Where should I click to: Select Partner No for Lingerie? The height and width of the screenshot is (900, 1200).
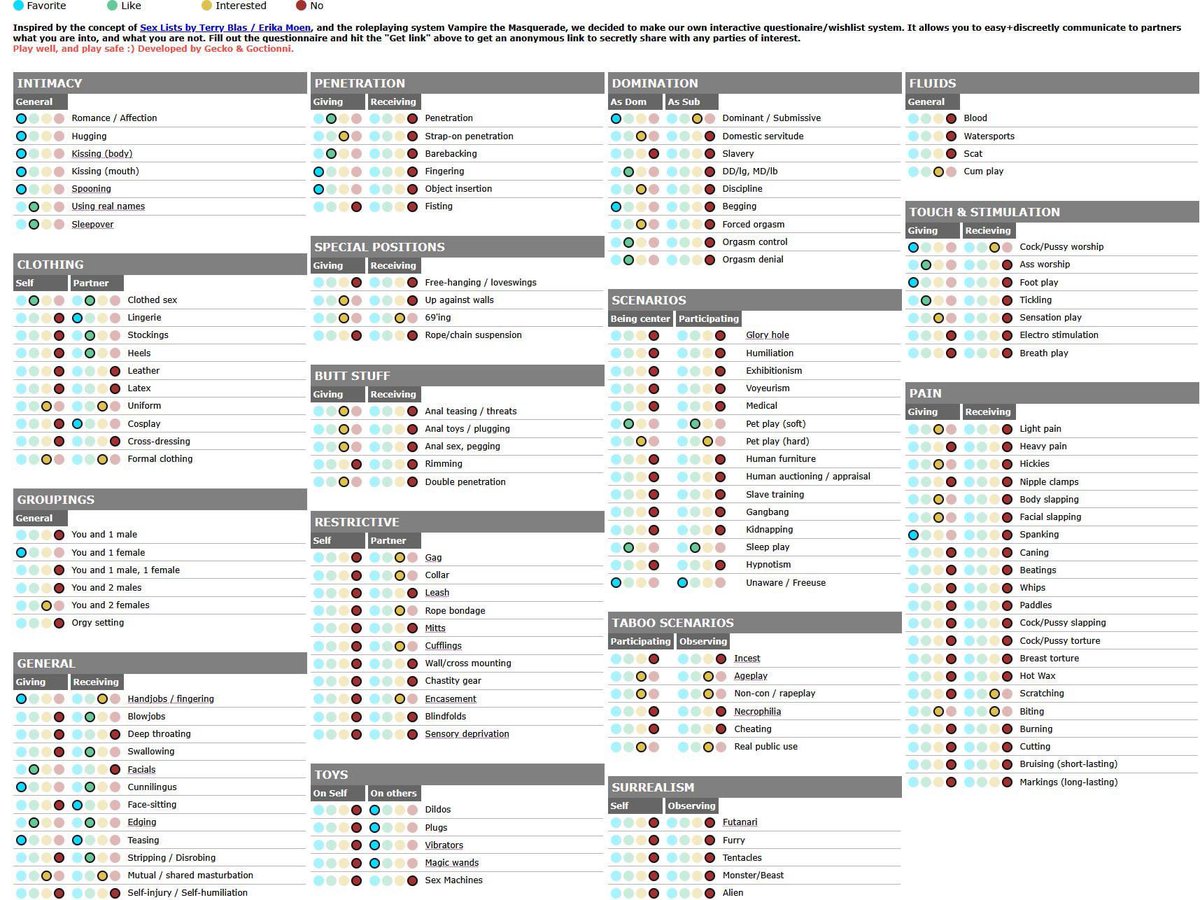coord(115,317)
